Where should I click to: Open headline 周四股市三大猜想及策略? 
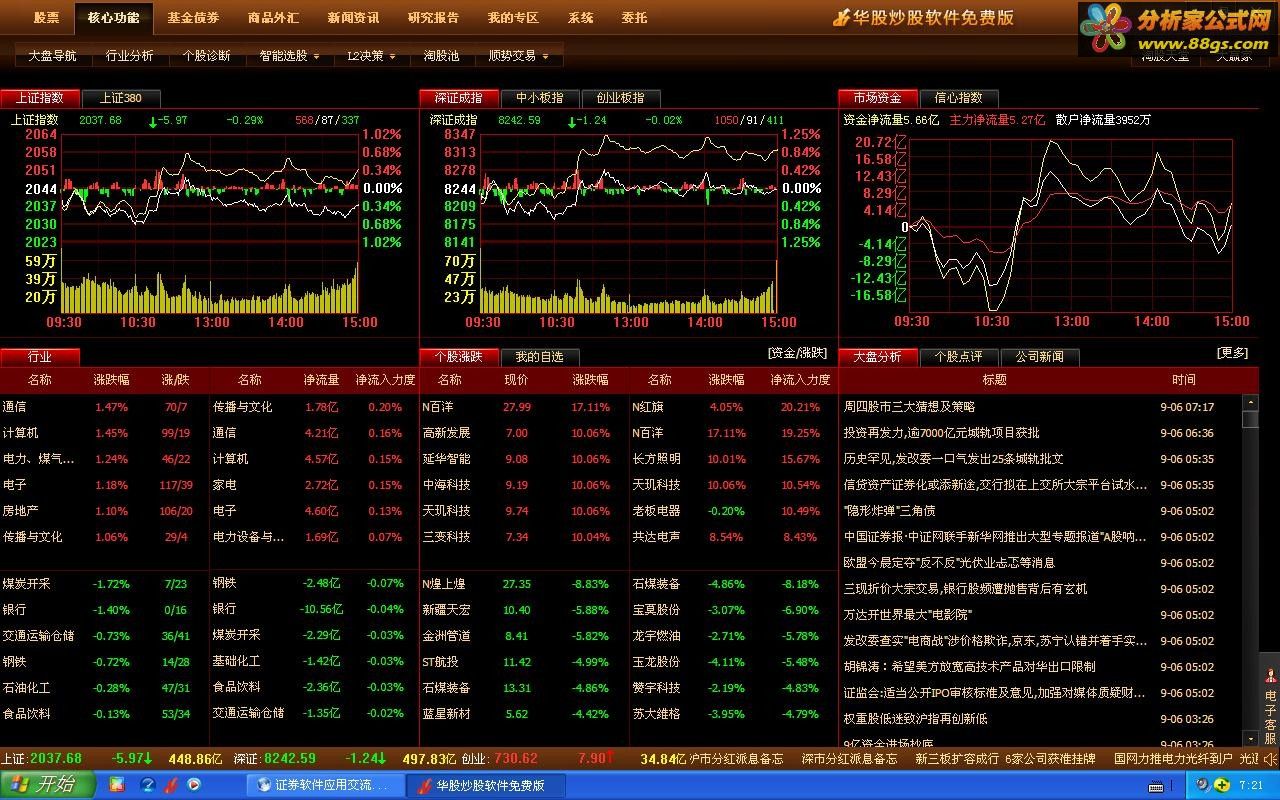(909, 407)
